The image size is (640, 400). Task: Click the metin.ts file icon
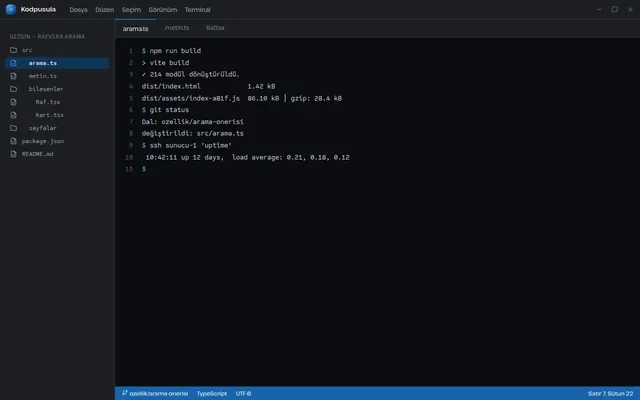[13, 76]
